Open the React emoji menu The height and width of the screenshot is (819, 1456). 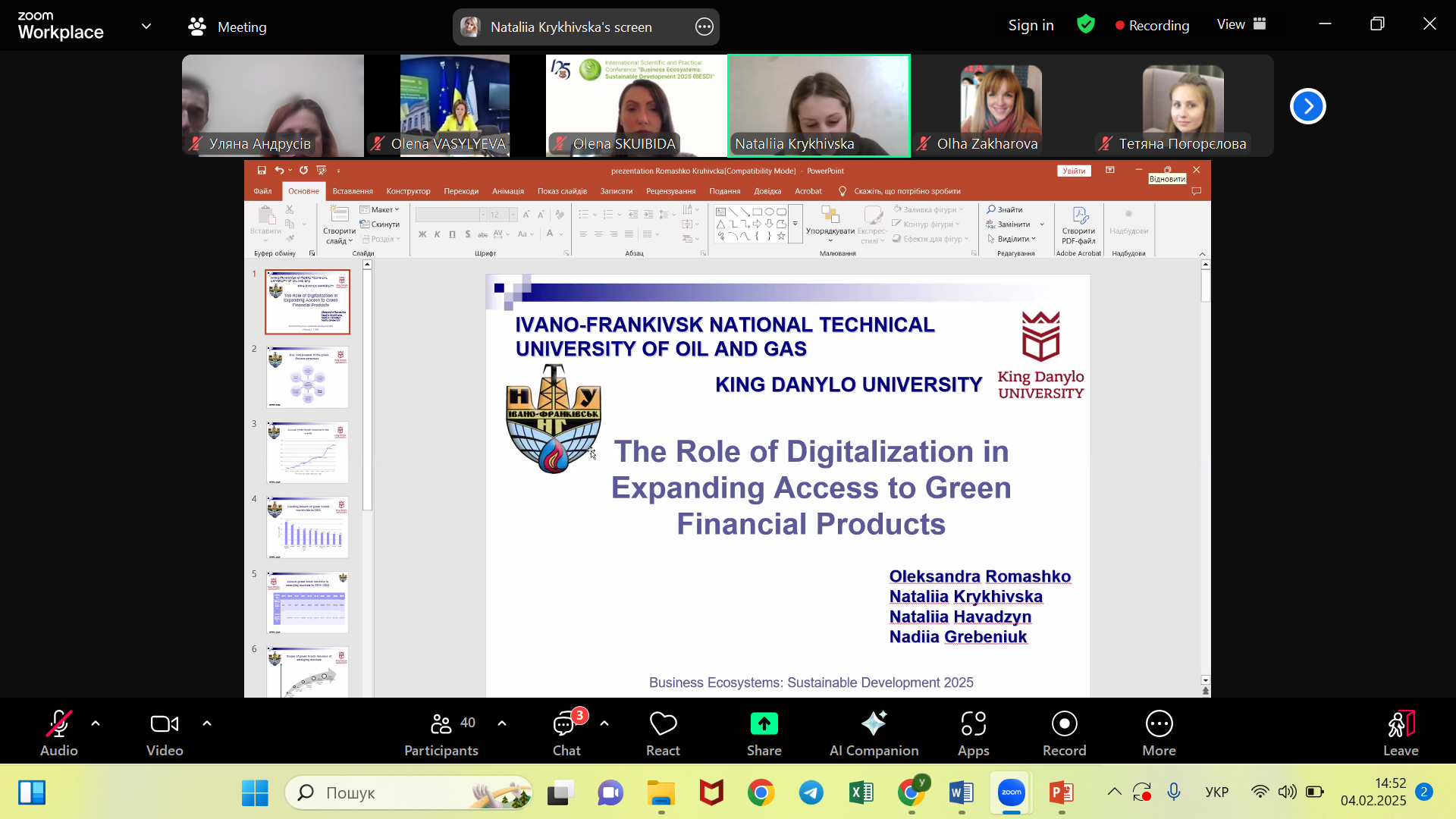click(x=663, y=733)
